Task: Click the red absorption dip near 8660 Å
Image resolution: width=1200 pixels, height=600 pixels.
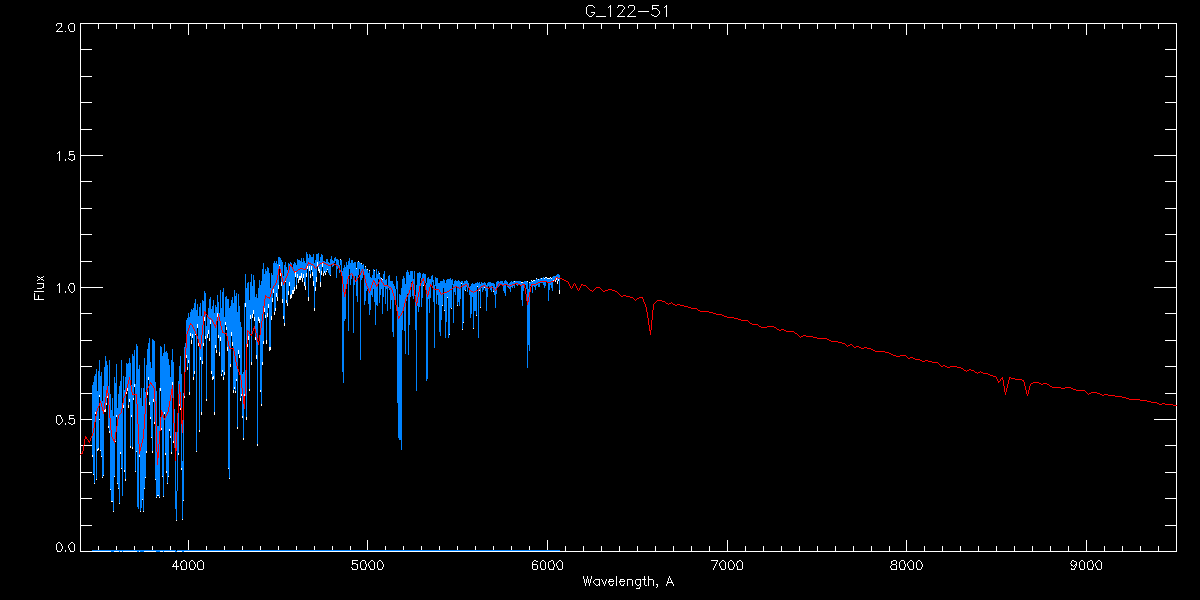Action: pyautogui.click(x=1027, y=387)
